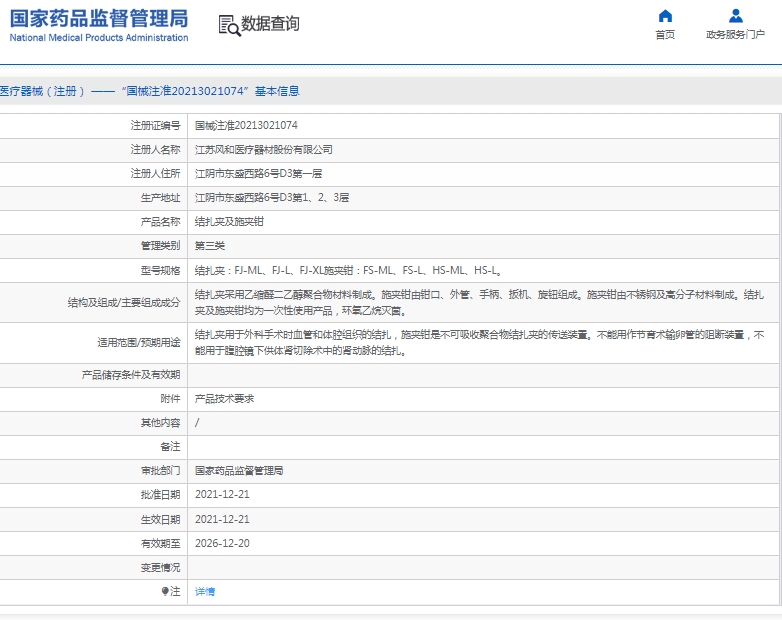This screenshot has height=620, width=782.
Task: Click the 产品名称 row label
Action: pos(160,221)
